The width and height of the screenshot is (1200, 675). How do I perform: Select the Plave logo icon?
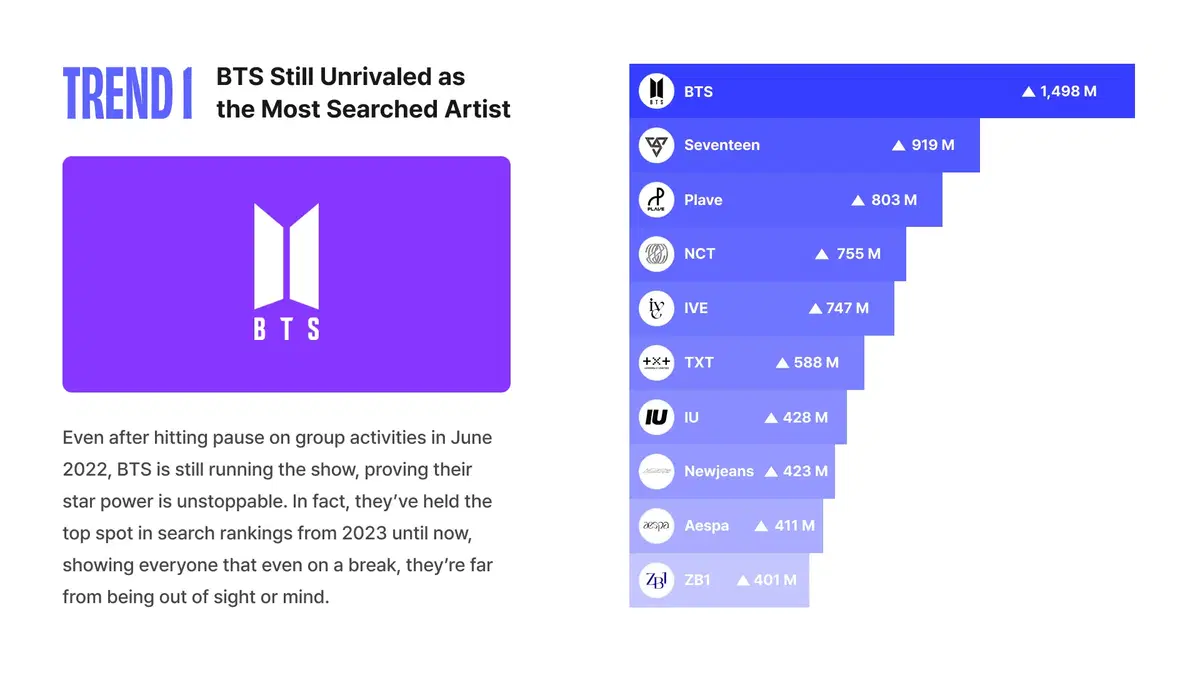[x=656, y=200]
